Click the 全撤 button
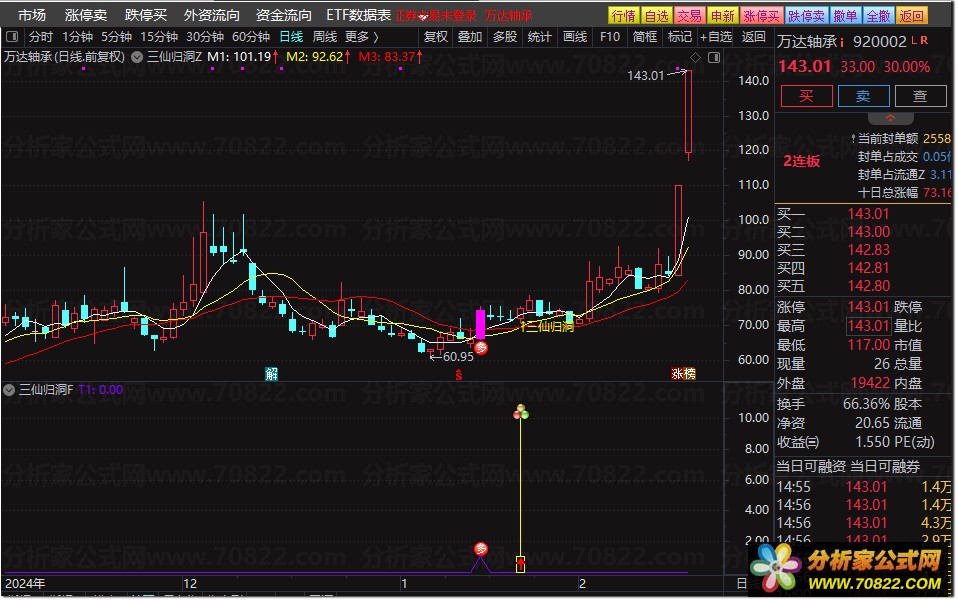Image resolution: width=958 pixels, height=600 pixels. click(x=879, y=16)
